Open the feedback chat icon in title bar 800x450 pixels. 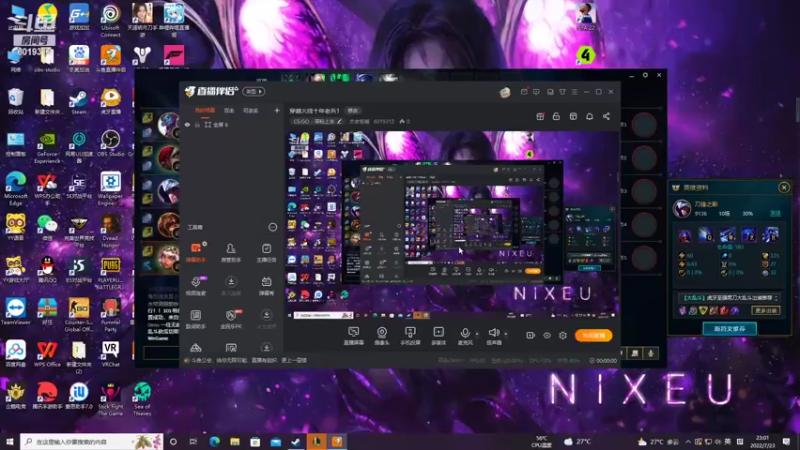(x=536, y=92)
